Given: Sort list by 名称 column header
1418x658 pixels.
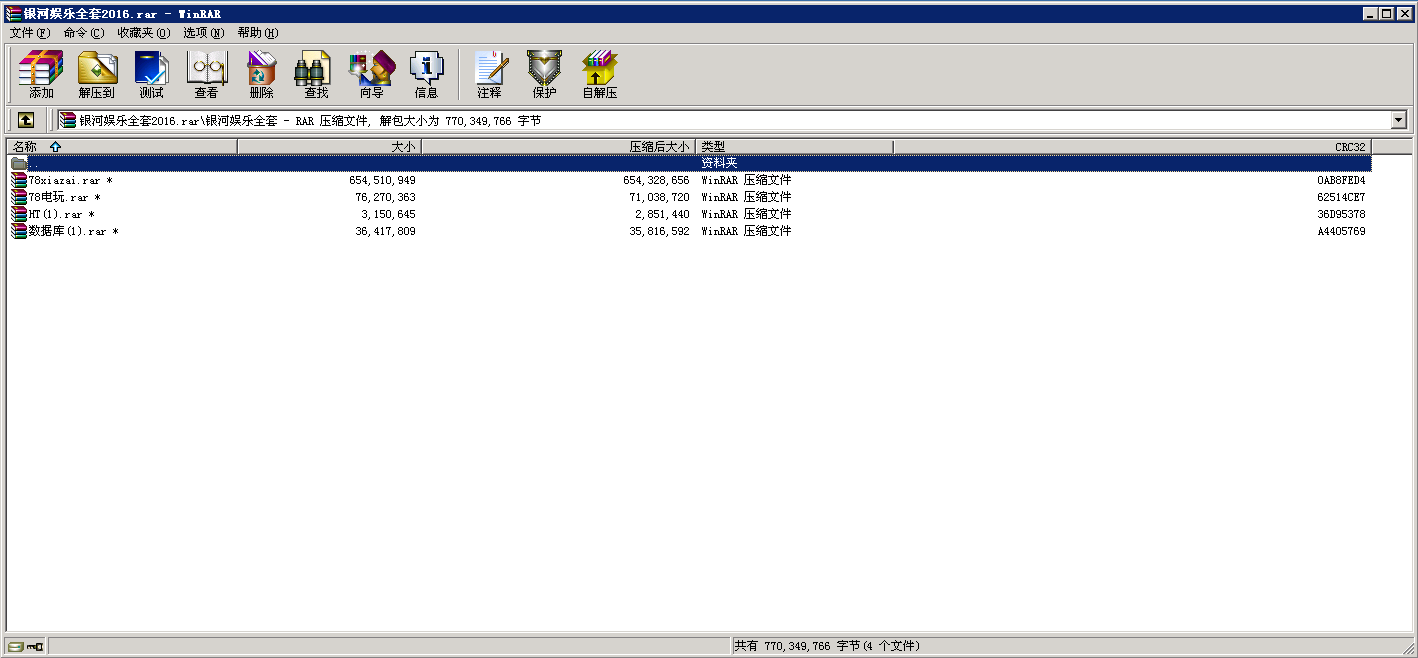Looking at the screenshot, I should tap(120, 147).
